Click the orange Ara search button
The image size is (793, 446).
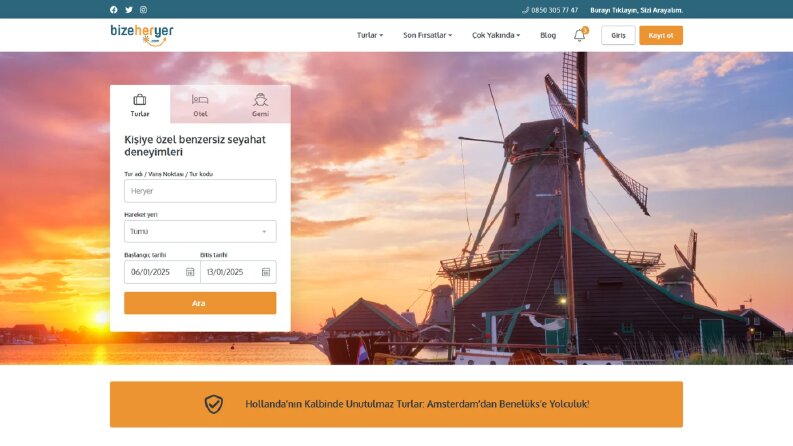pos(200,303)
